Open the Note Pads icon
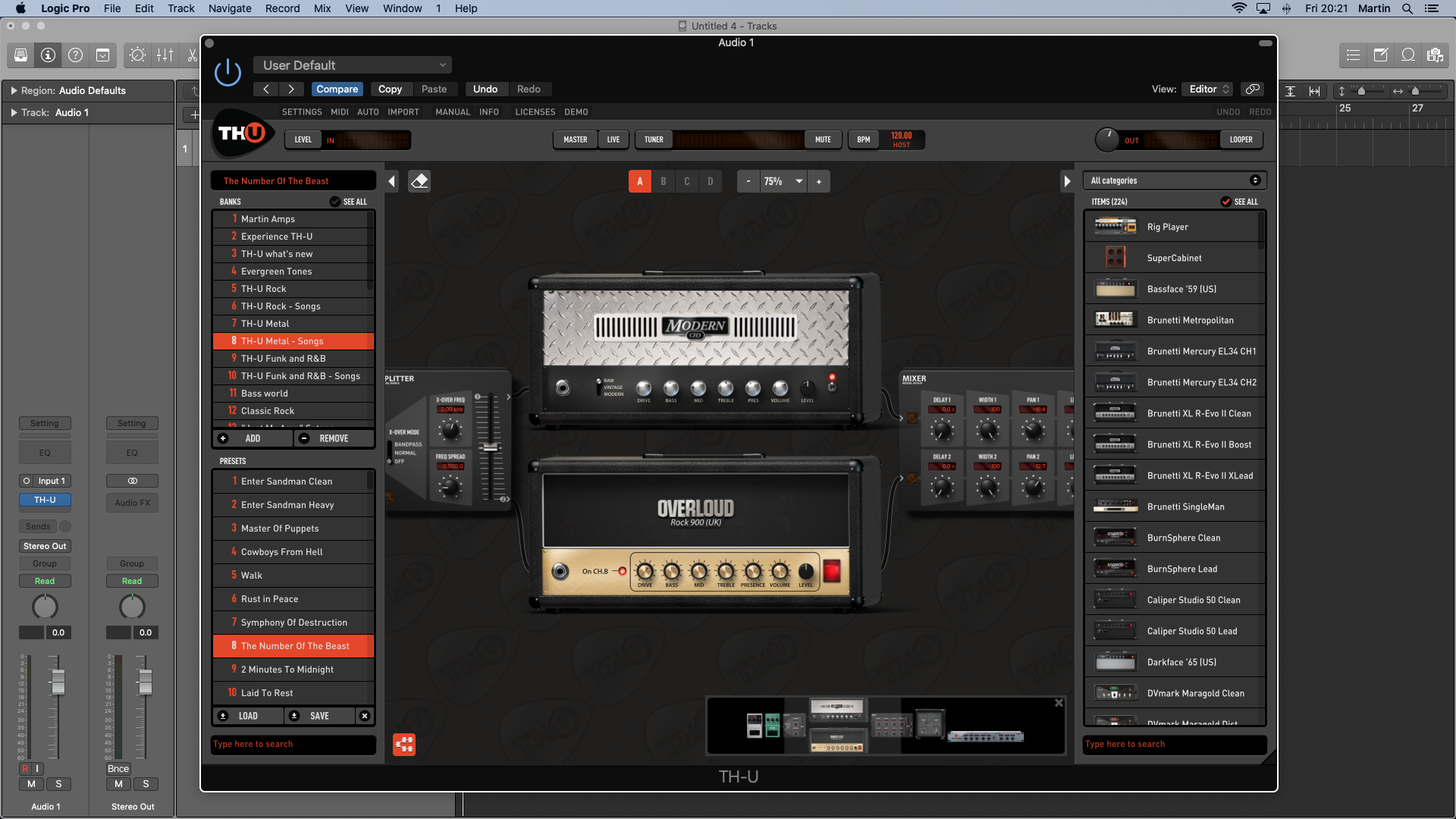Viewport: 1456px width, 819px height. click(x=1380, y=55)
